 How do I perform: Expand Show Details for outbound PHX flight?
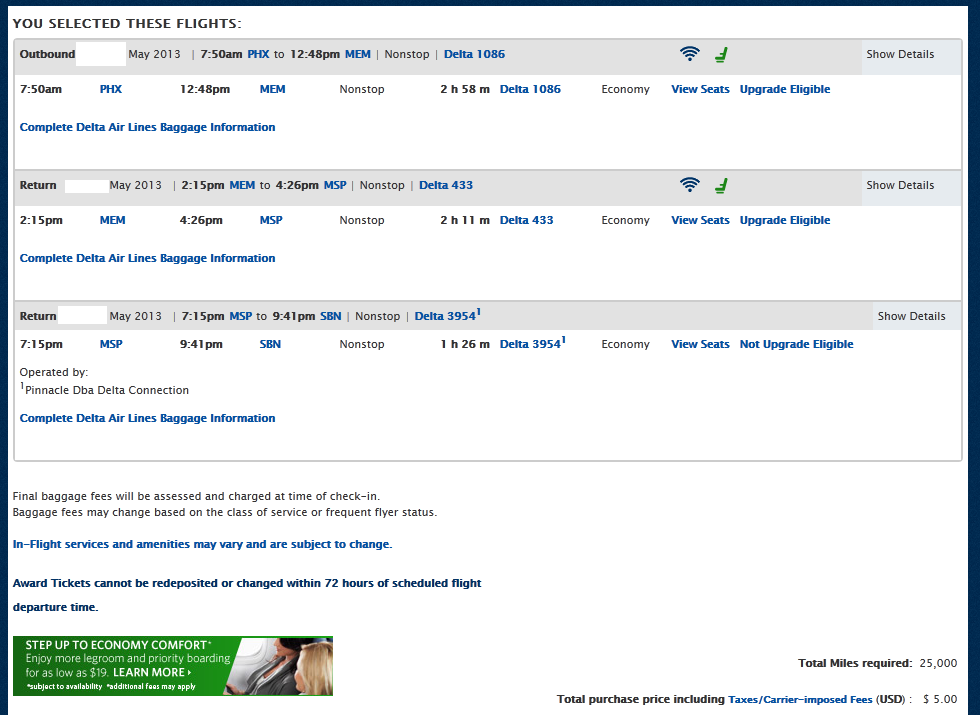tap(900, 54)
